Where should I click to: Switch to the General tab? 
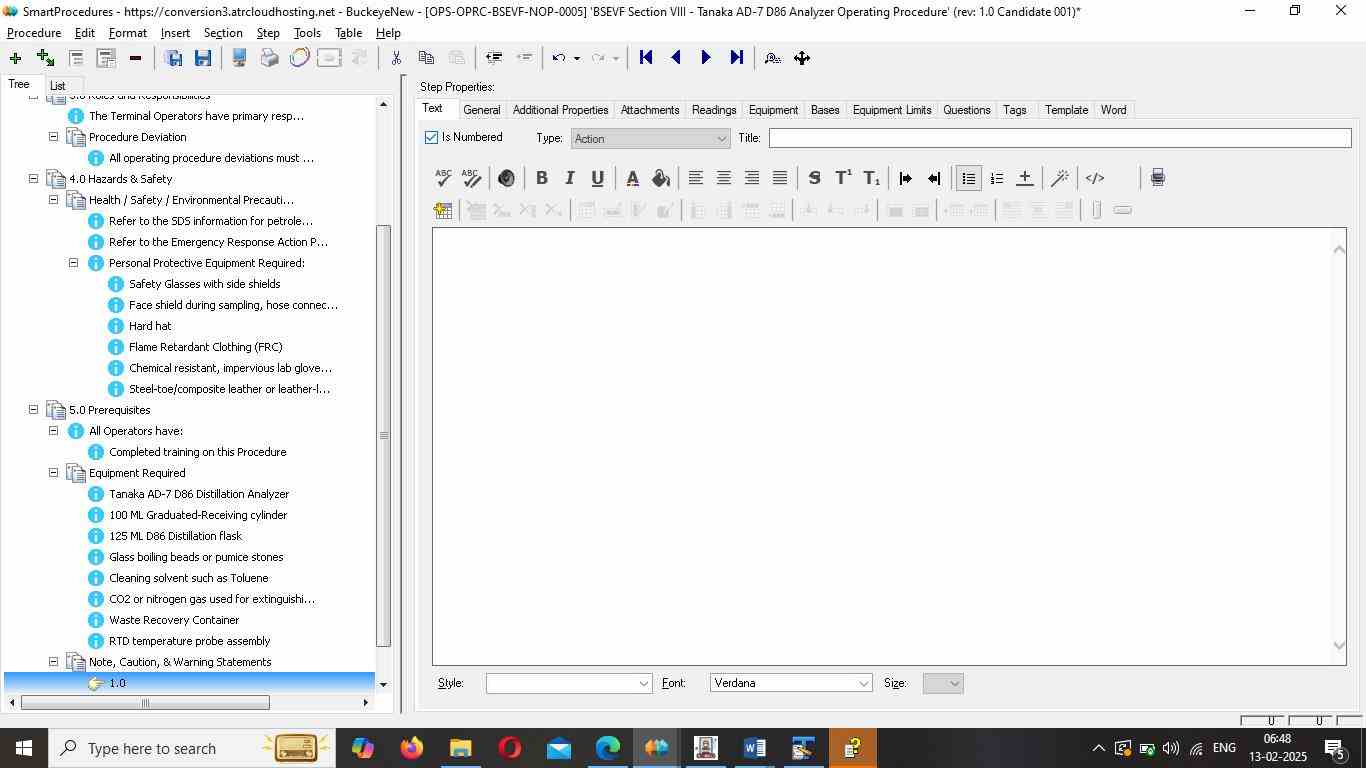481,110
